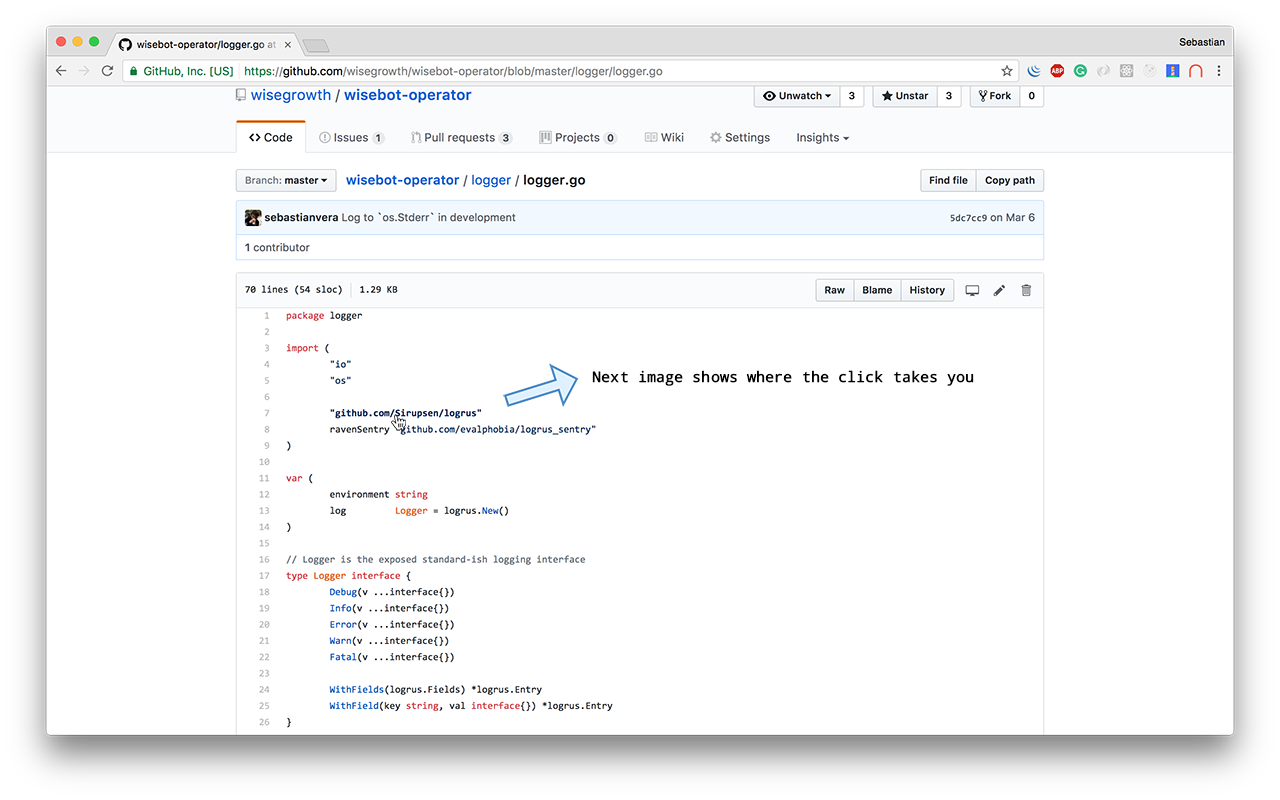
Task: Open the Wiki tab
Action: [x=664, y=137]
